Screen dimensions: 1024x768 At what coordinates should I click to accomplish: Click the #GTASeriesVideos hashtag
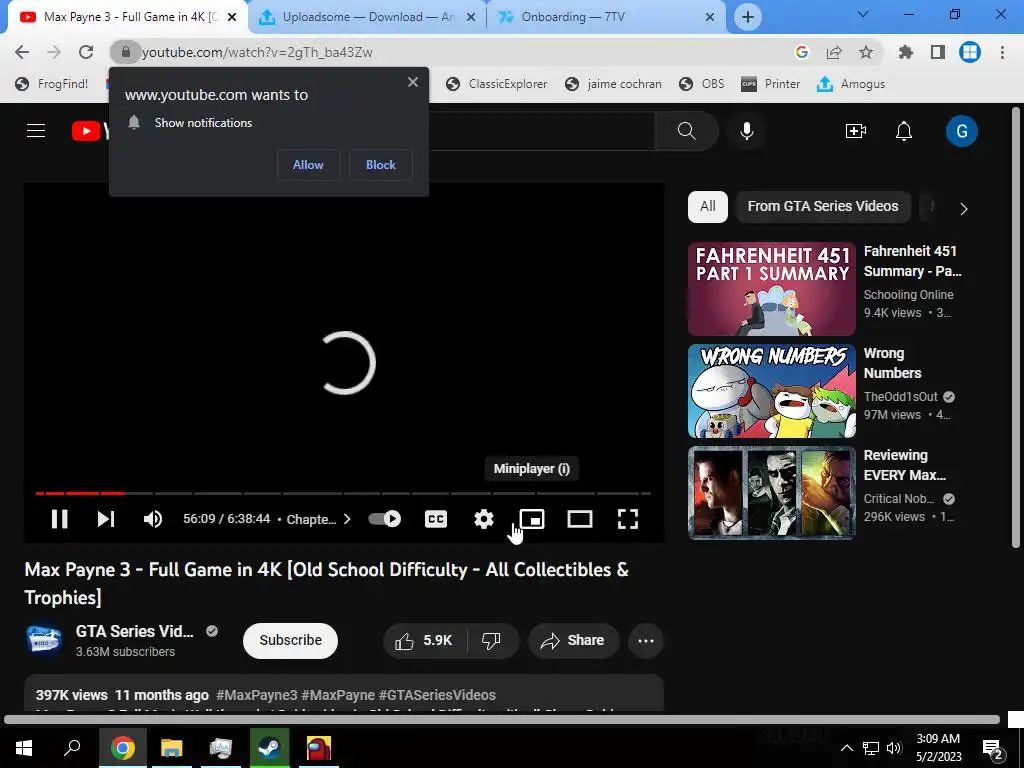click(437, 695)
